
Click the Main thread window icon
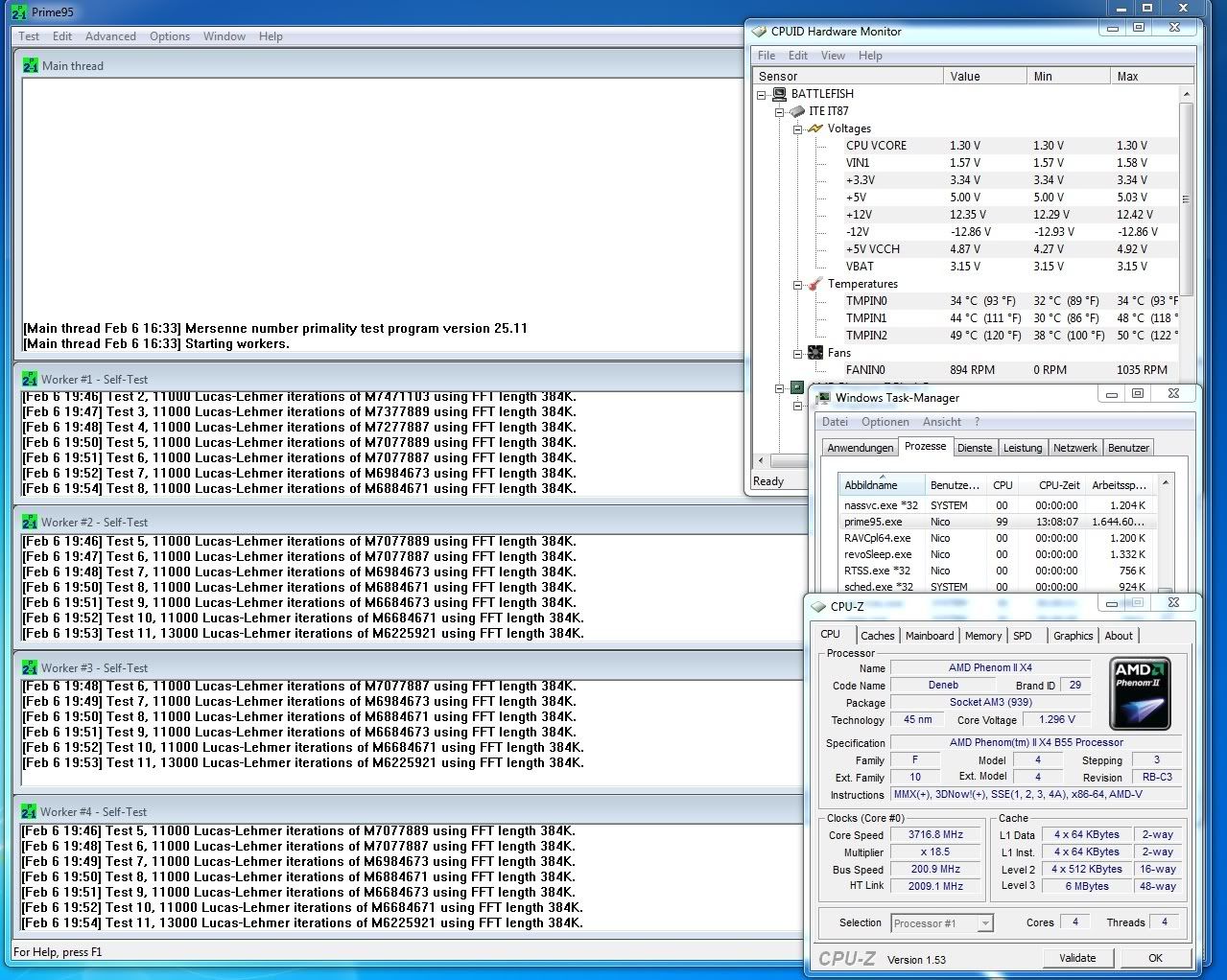coord(30,65)
